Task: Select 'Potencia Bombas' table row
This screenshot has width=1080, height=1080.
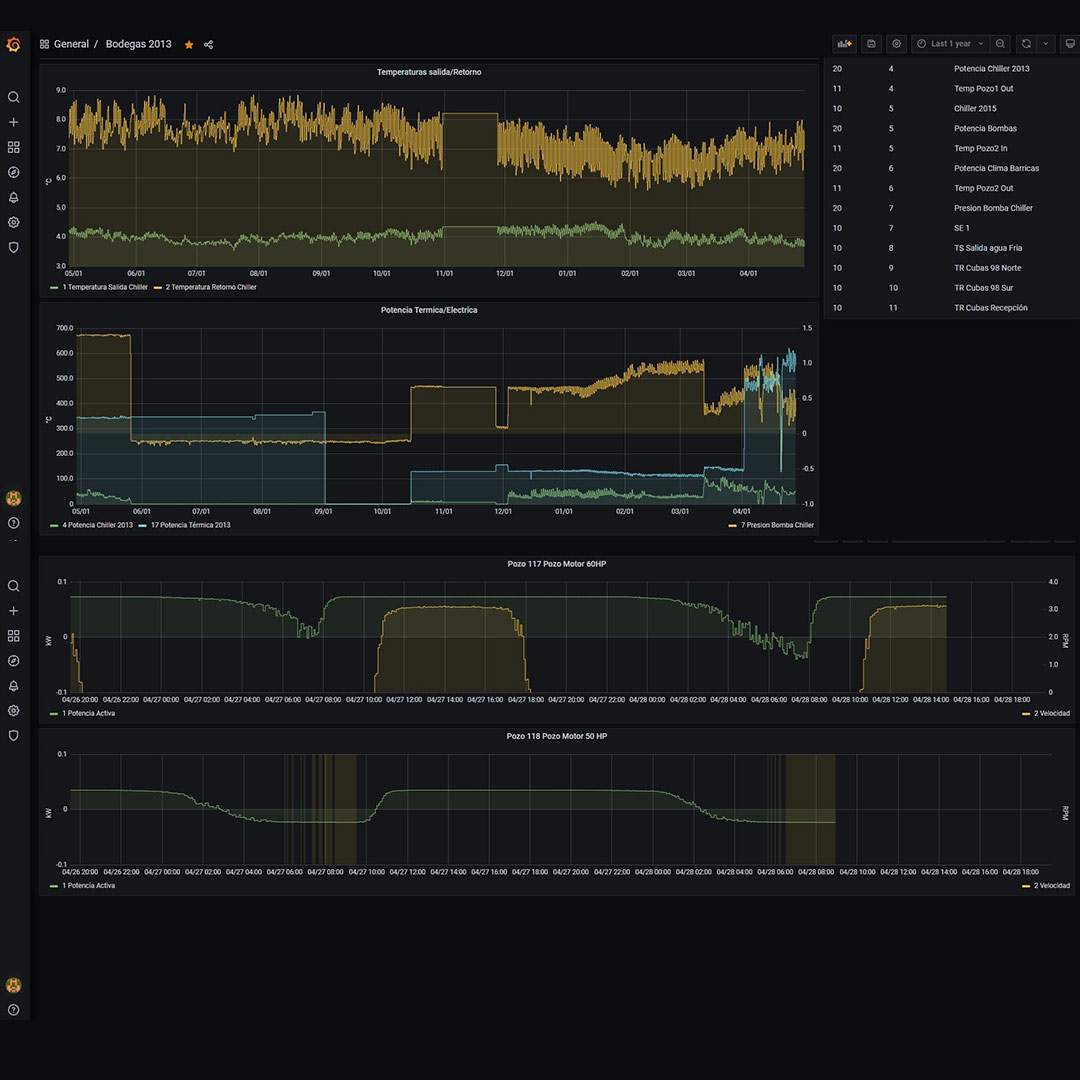Action: (951, 129)
